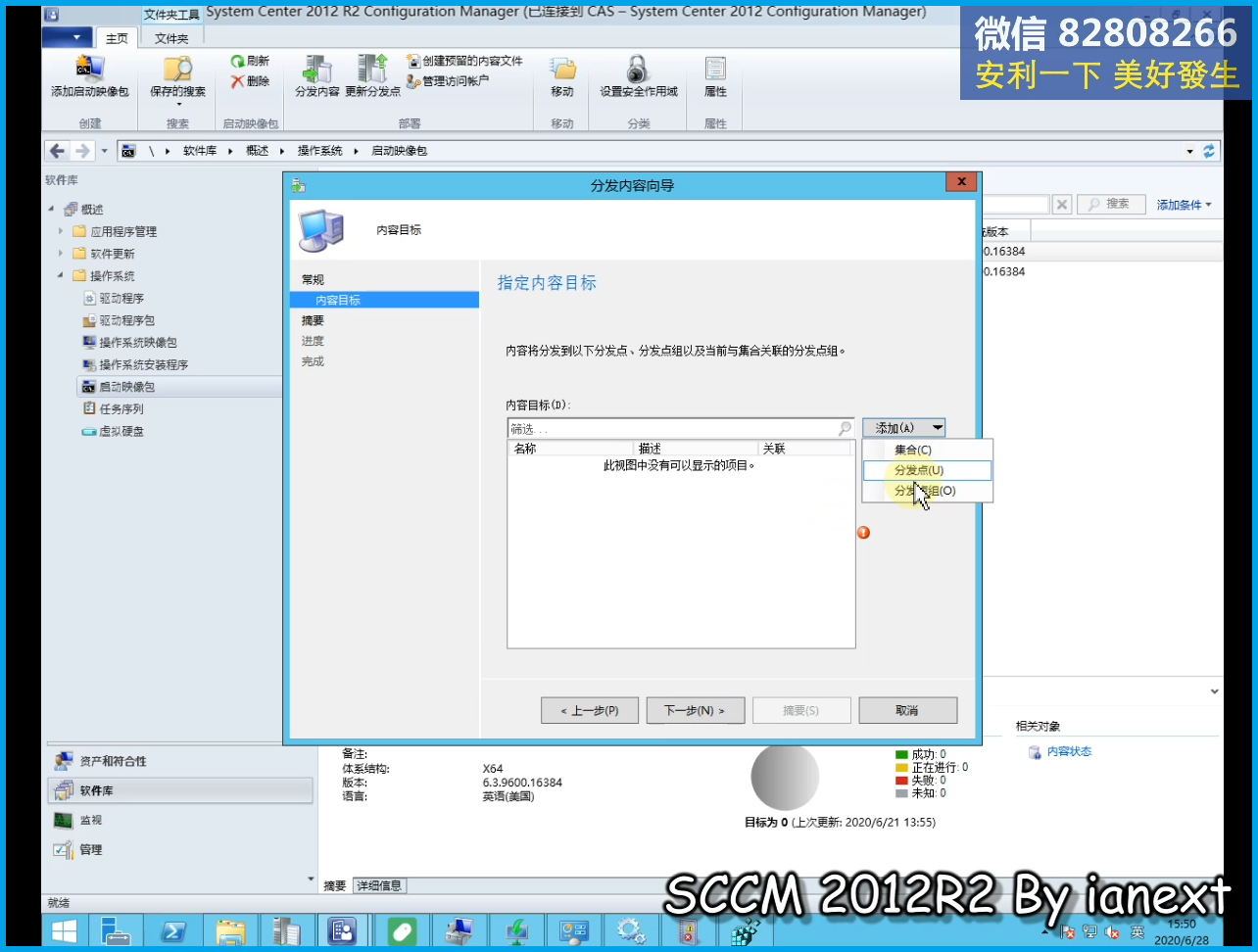Click the Move (移动) ribbon icon
1258x952 pixels.
(561, 76)
